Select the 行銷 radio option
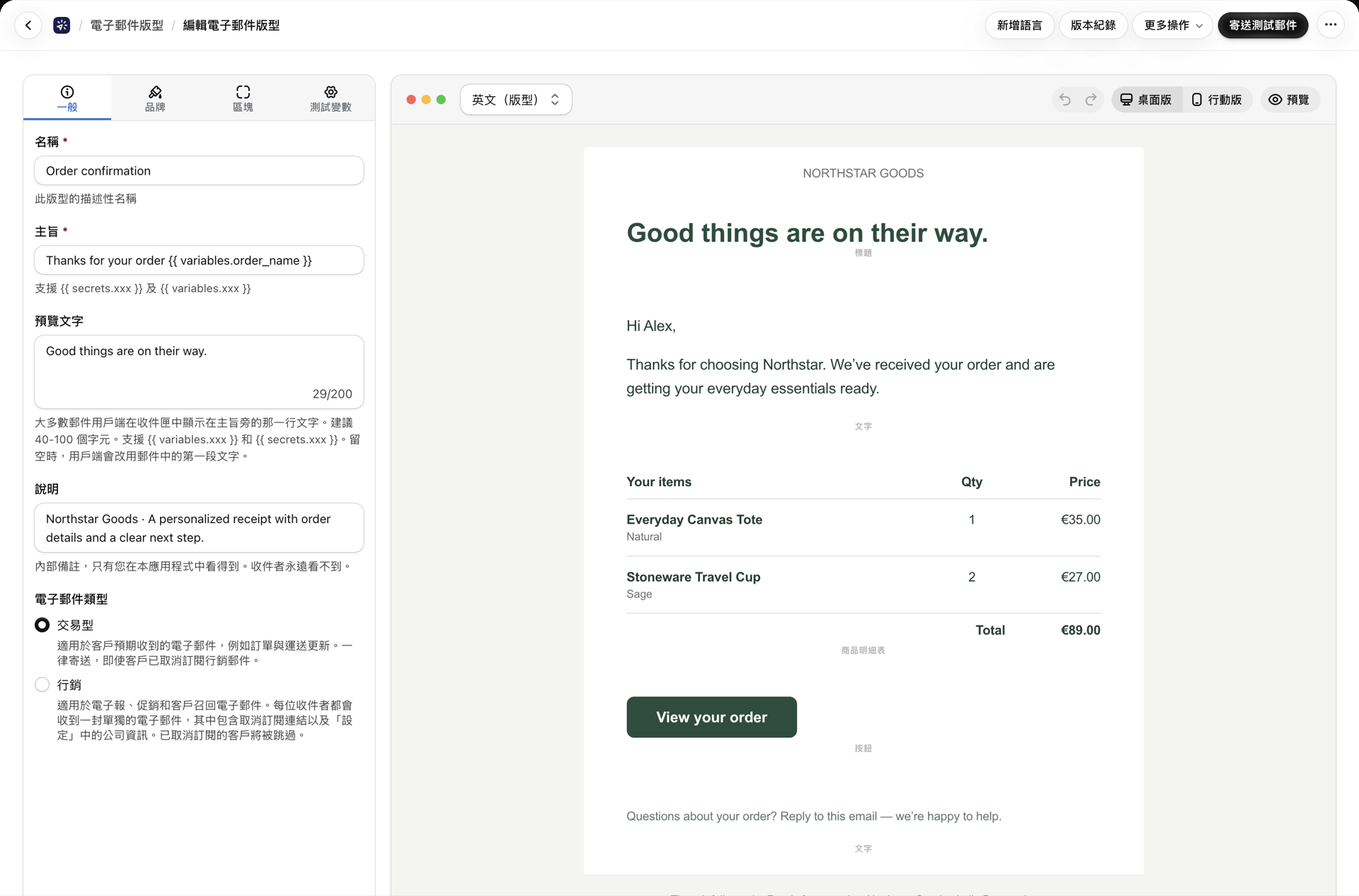 tap(42, 684)
